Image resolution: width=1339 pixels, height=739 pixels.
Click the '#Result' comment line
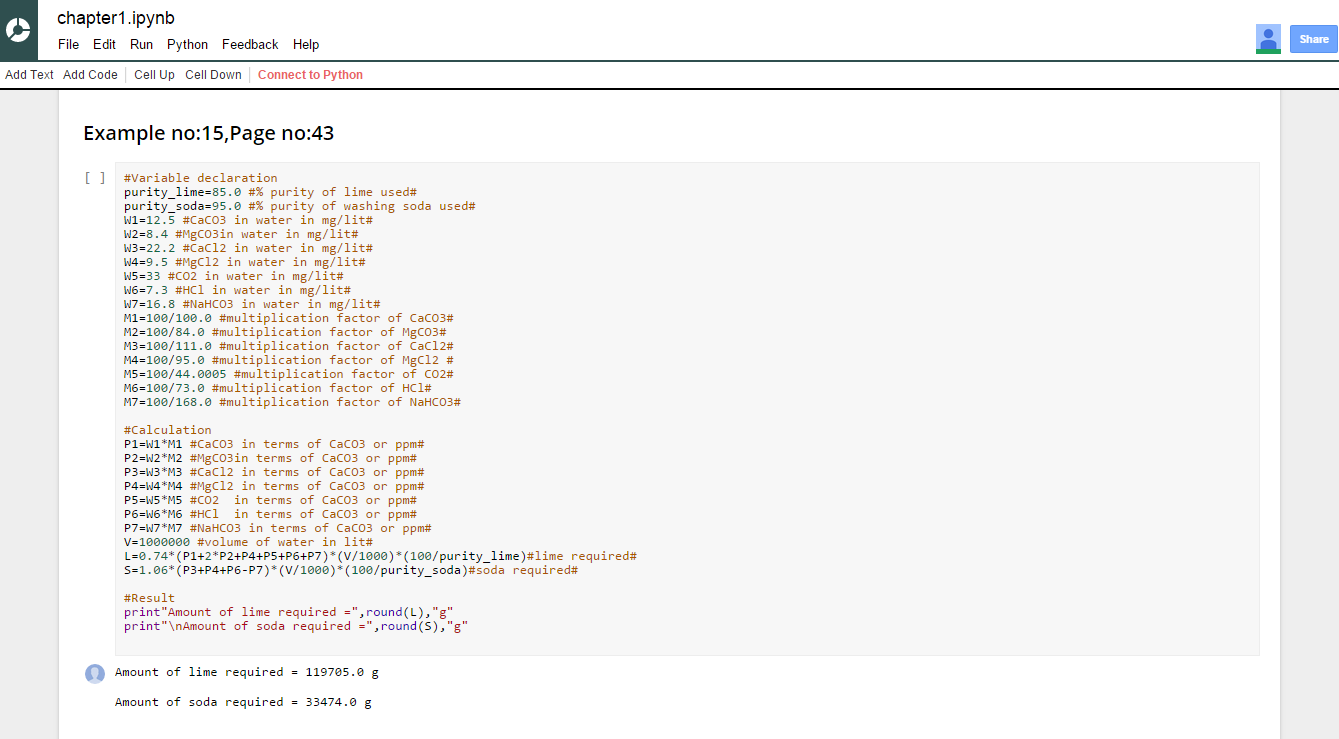tap(150, 598)
